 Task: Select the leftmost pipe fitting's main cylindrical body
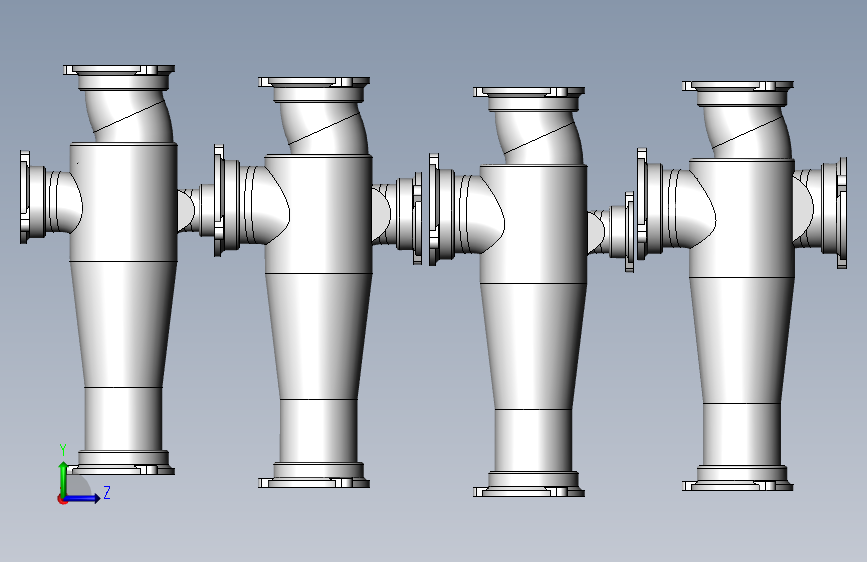click(123, 202)
